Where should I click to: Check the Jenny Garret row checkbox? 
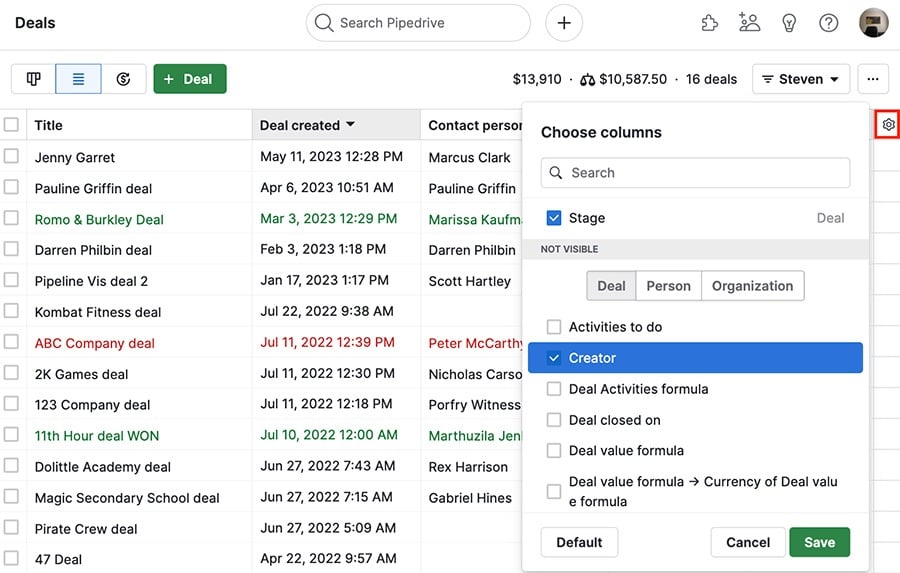click(x=11, y=156)
